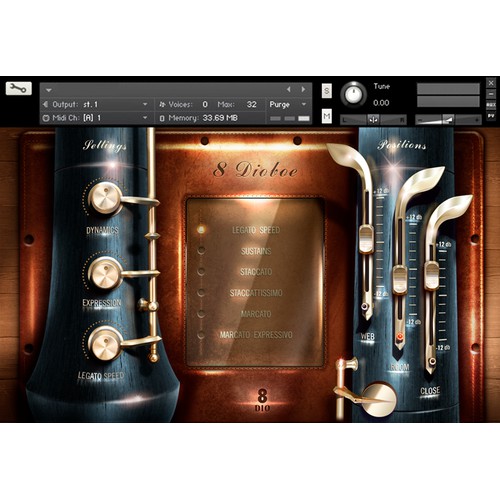Click the first Positions mic slider handle
This screenshot has height=500, width=500.
(366, 239)
